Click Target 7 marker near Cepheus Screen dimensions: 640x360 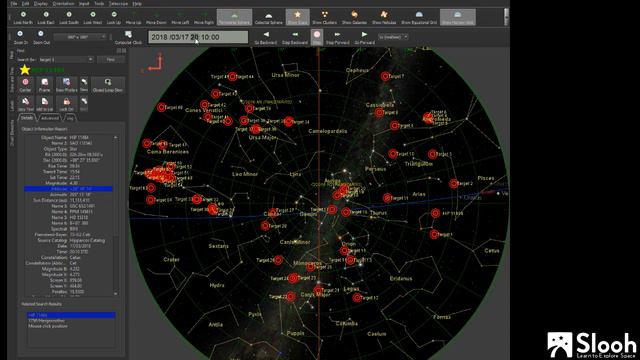point(385,76)
